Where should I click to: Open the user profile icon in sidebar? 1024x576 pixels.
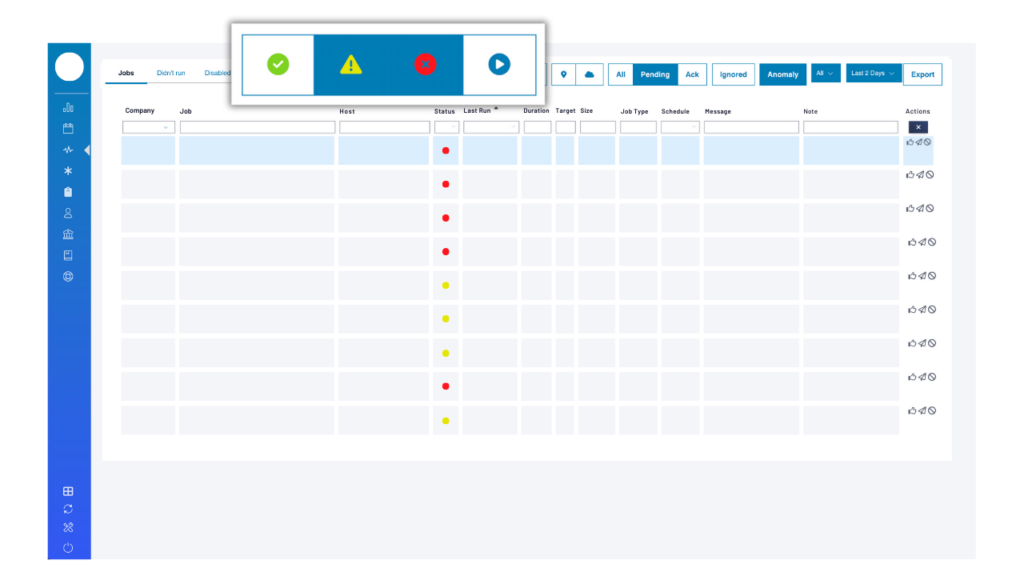point(68,214)
